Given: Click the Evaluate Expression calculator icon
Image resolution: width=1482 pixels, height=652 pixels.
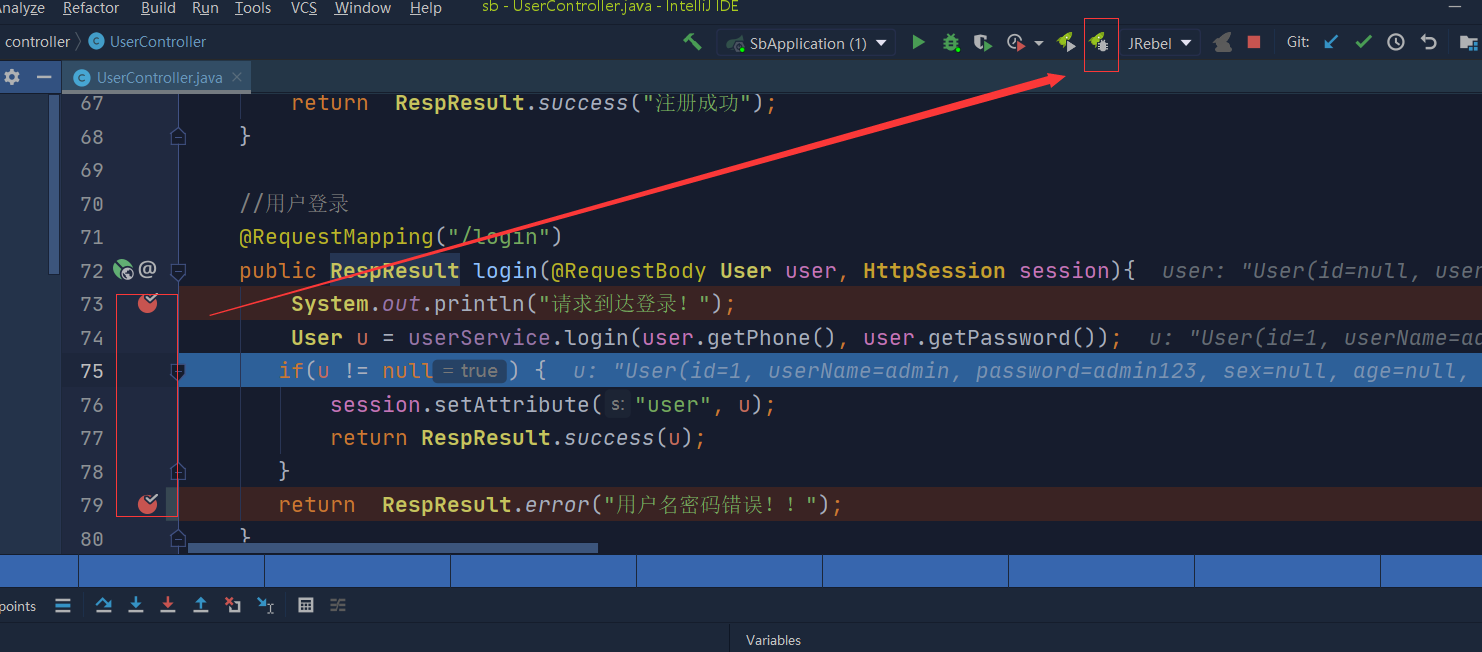Looking at the screenshot, I should tap(306, 605).
